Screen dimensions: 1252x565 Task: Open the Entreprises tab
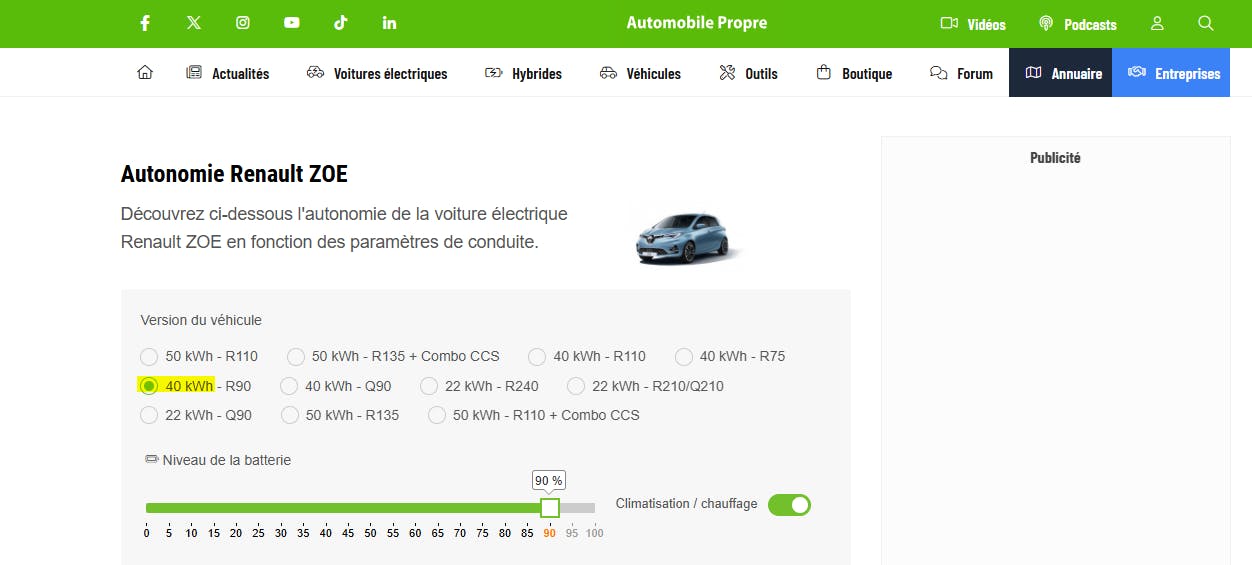[1171, 73]
